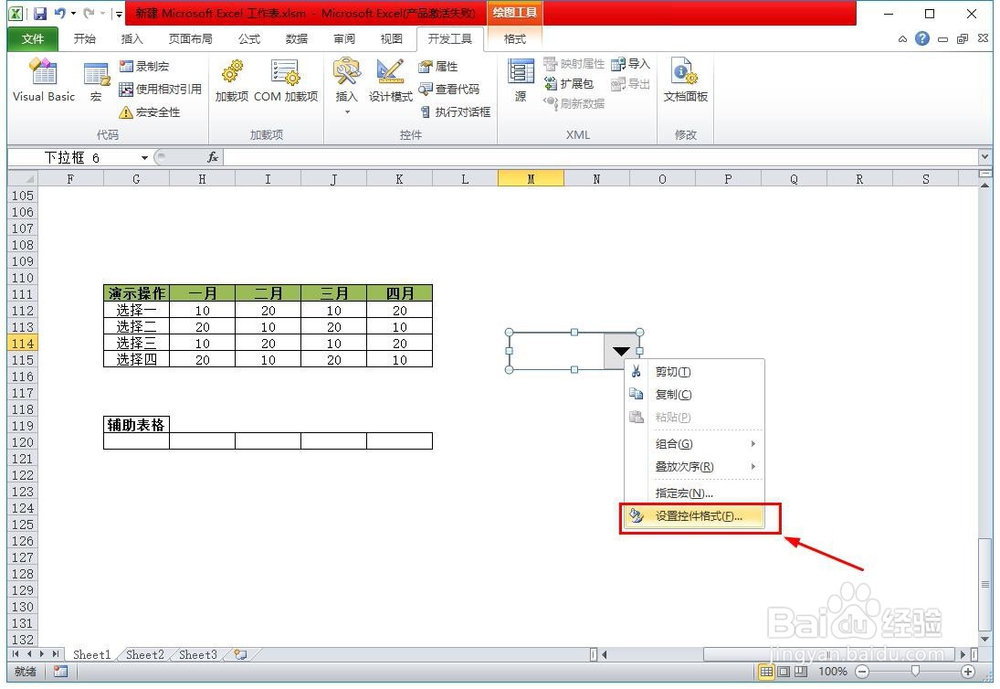Customize the Quick Access Toolbar dropdown

tap(119, 13)
